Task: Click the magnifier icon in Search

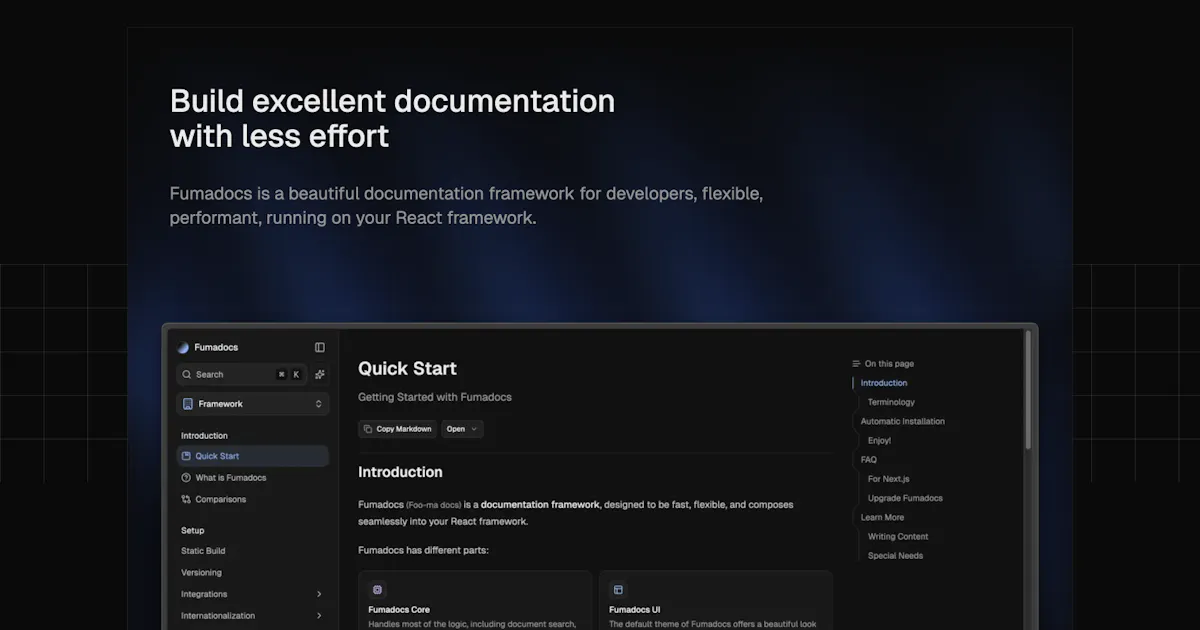Action: coord(187,374)
